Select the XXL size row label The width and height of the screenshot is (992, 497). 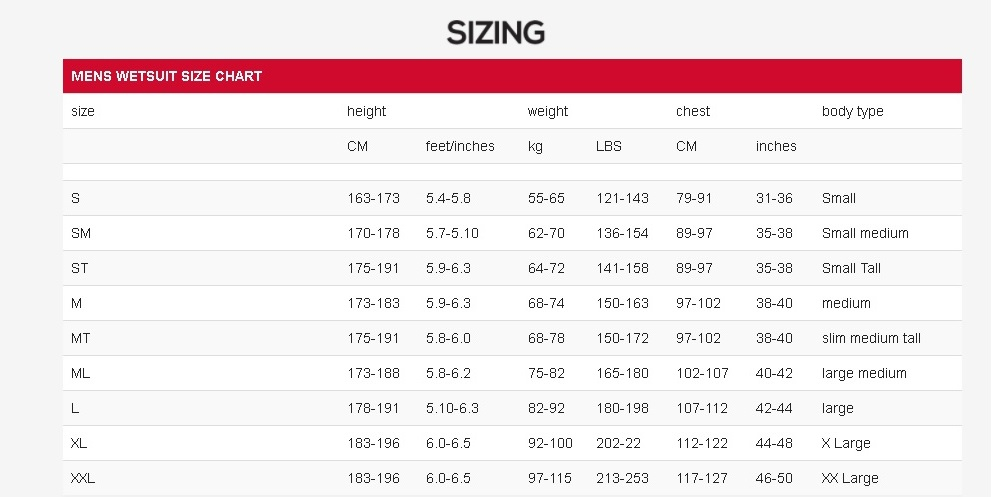(83, 479)
